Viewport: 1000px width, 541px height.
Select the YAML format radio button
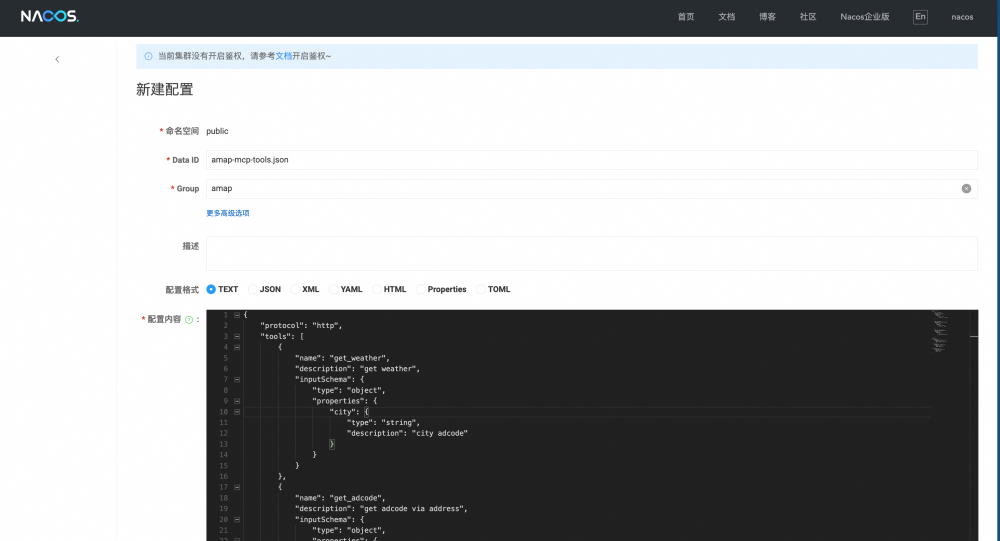(x=333, y=289)
